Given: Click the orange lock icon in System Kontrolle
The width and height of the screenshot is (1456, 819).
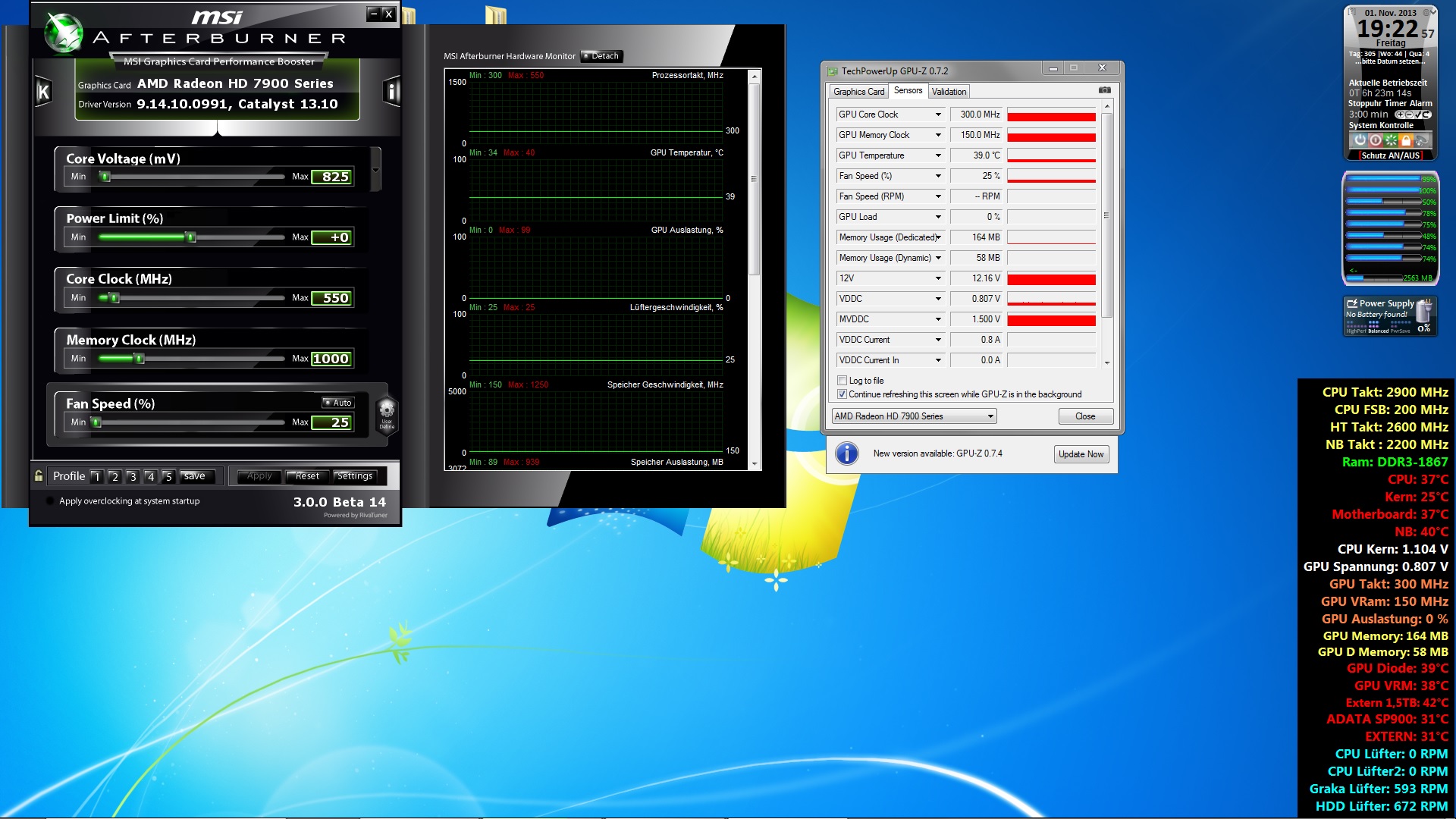Looking at the screenshot, I should click(1406, 140).
